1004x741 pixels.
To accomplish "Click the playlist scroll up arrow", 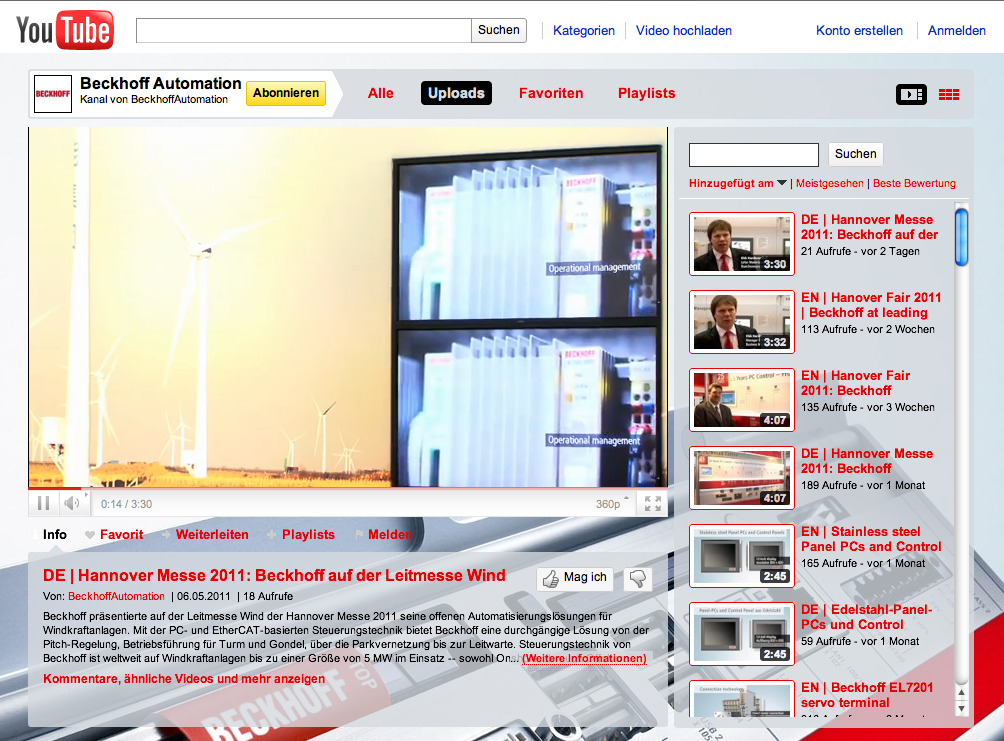I will (x=961, y=692).
